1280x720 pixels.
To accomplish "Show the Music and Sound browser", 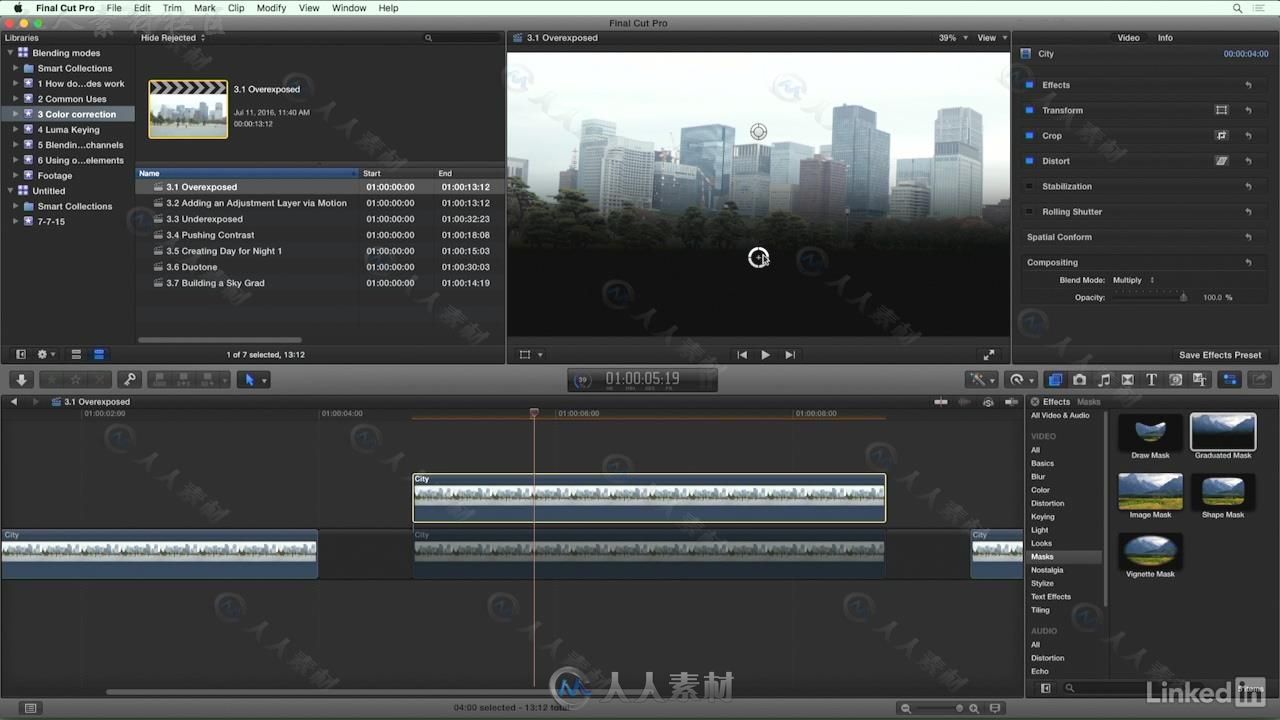I will 1104,380.
